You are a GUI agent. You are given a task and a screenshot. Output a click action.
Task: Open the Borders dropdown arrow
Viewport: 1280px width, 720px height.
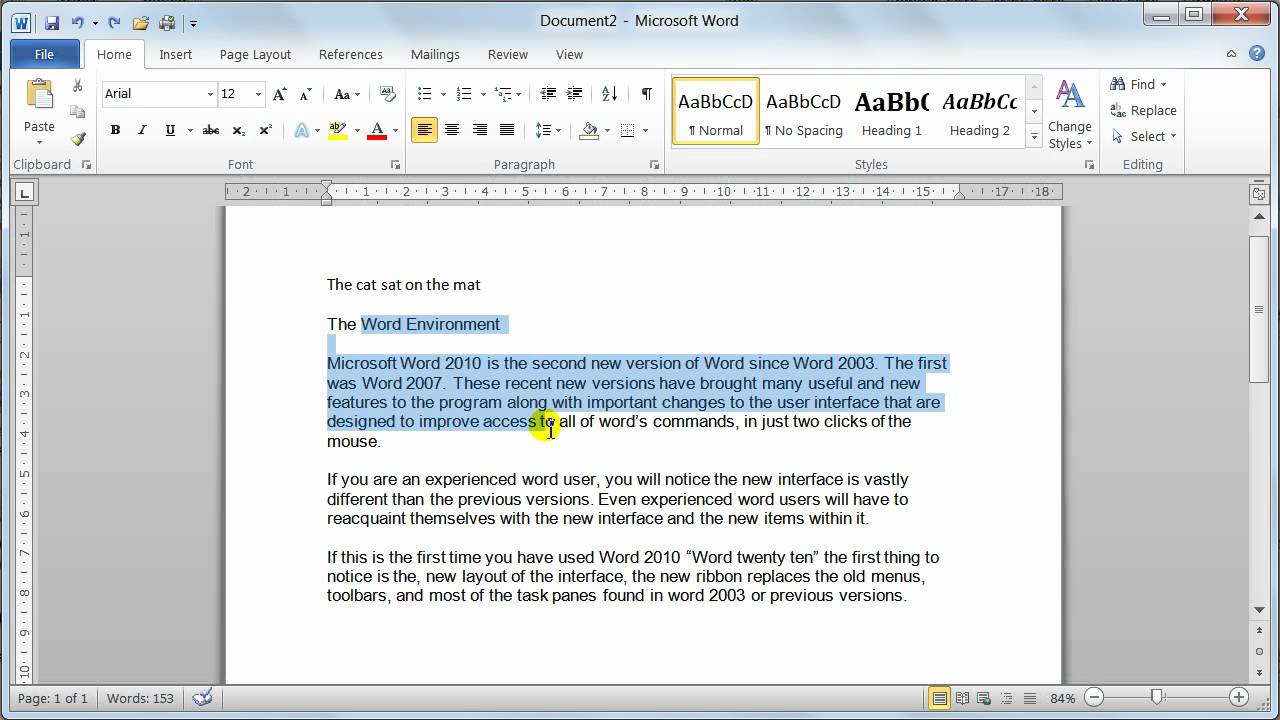click(645, 130)
